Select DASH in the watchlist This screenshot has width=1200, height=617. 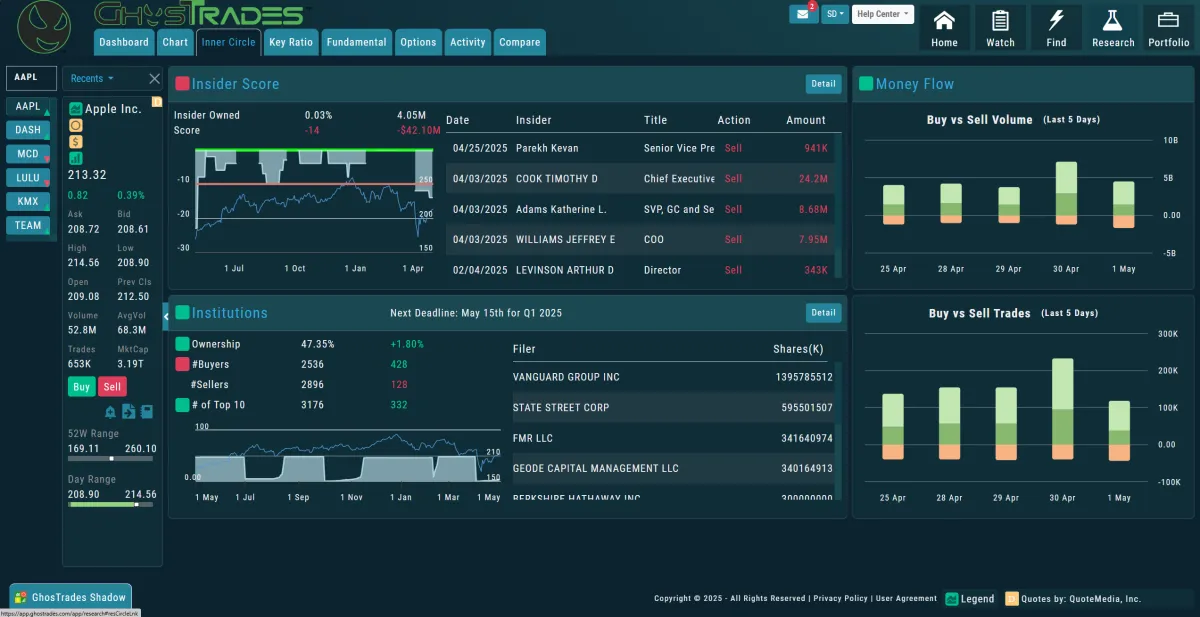[x=28, y=130]
